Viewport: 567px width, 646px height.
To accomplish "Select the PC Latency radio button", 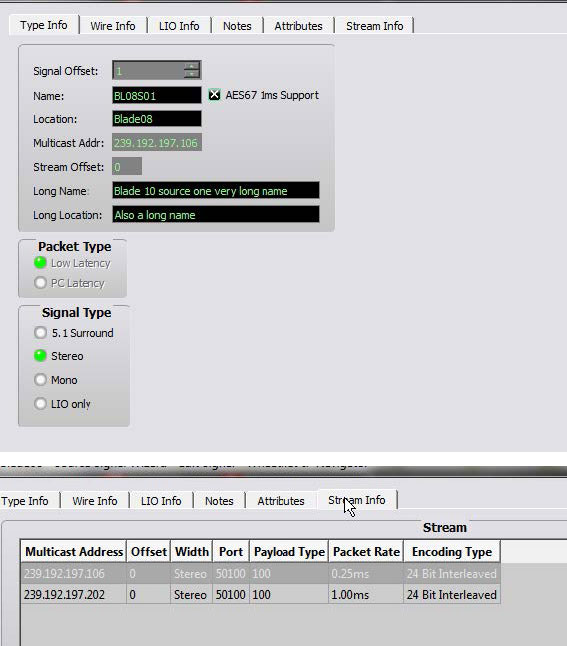I will tap(40, 283).
